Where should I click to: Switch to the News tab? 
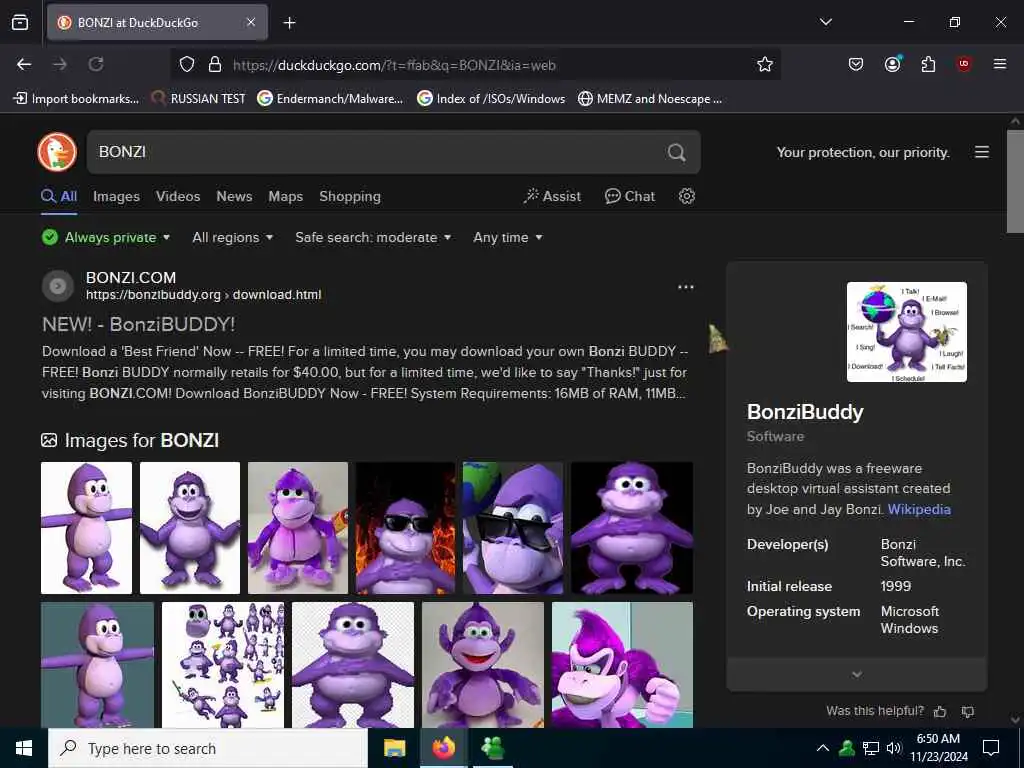pyautogui.click(x=234, y=197)
